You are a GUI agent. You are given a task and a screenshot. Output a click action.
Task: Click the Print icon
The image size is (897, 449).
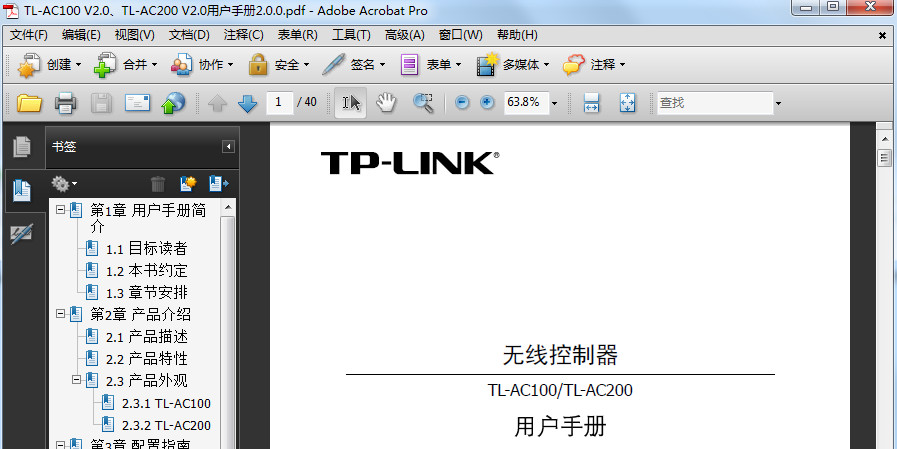click(65, 103)
